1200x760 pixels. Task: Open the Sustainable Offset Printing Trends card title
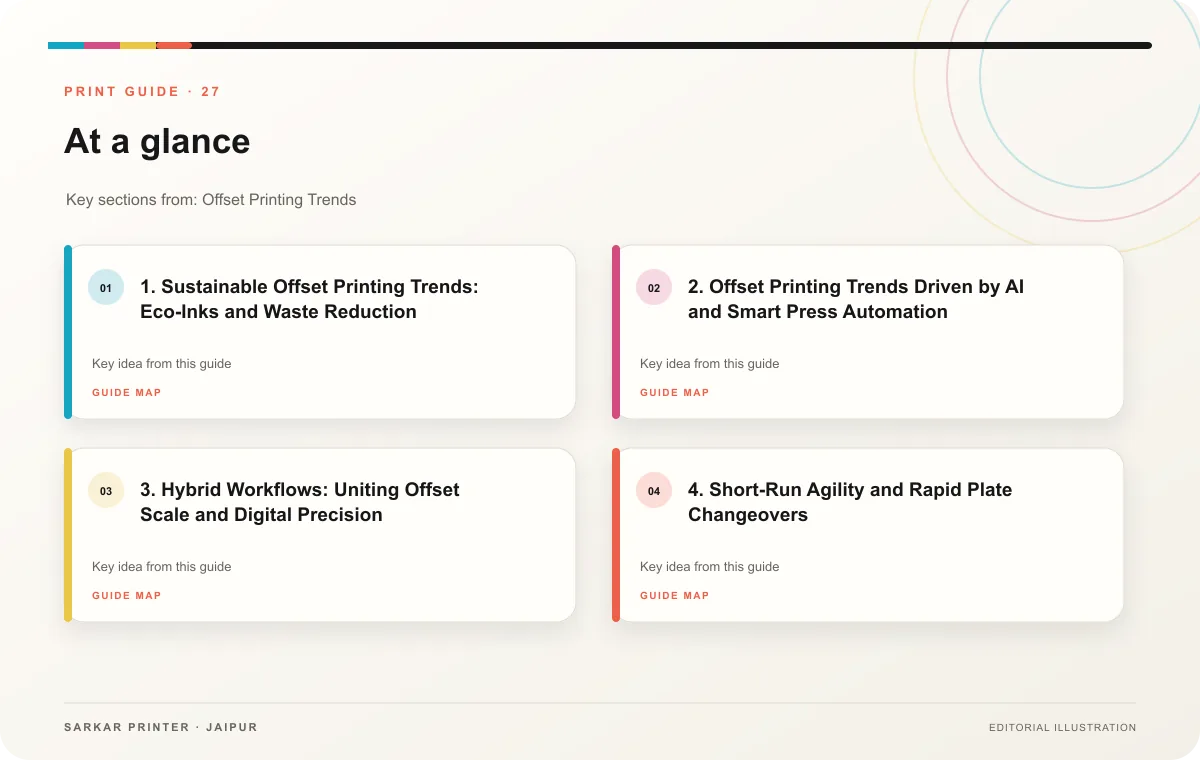(309, 299)
